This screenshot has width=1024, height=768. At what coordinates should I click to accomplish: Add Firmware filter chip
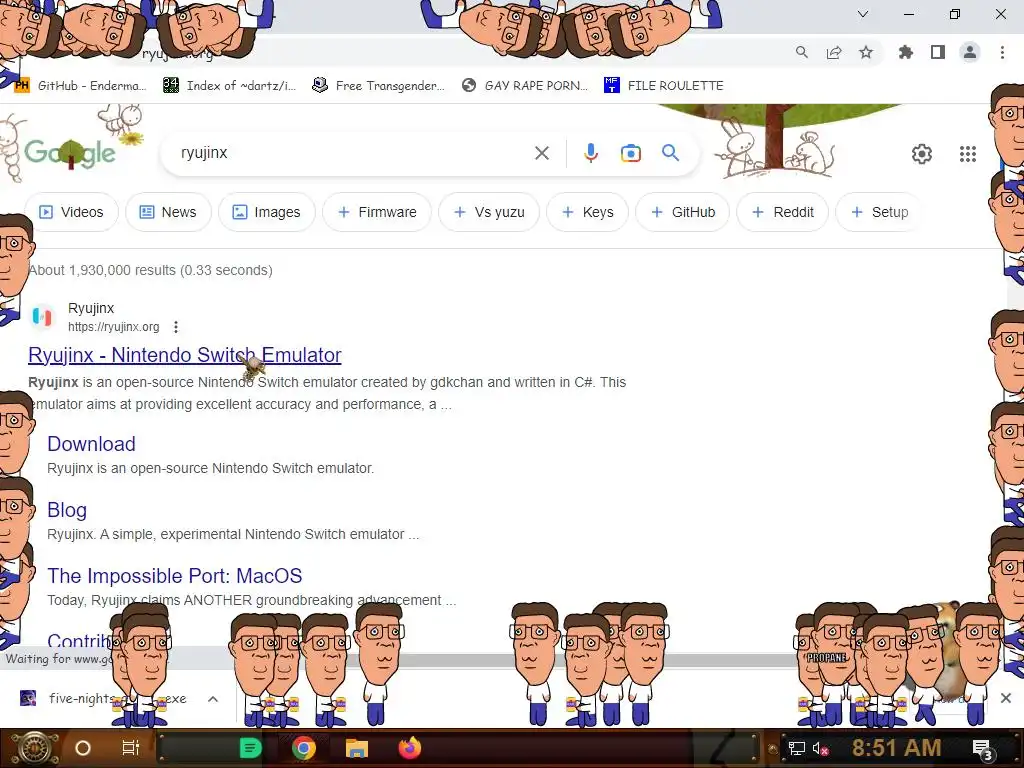tap(377, 212)
